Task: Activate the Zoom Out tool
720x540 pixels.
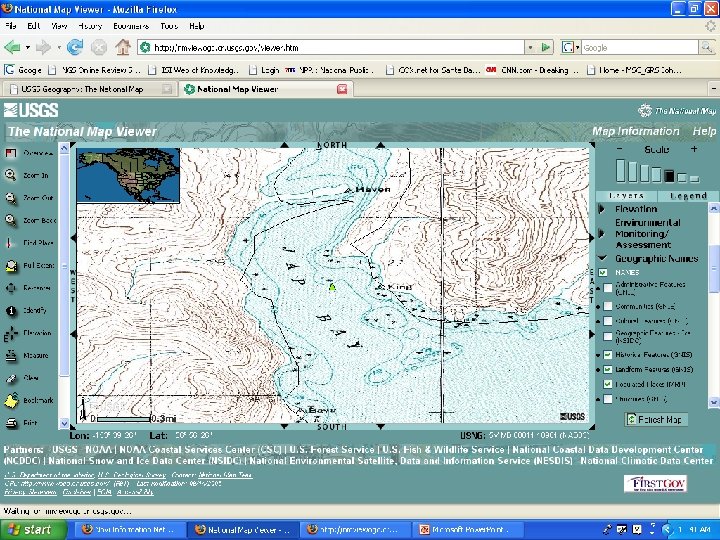Action: point(11,198)
